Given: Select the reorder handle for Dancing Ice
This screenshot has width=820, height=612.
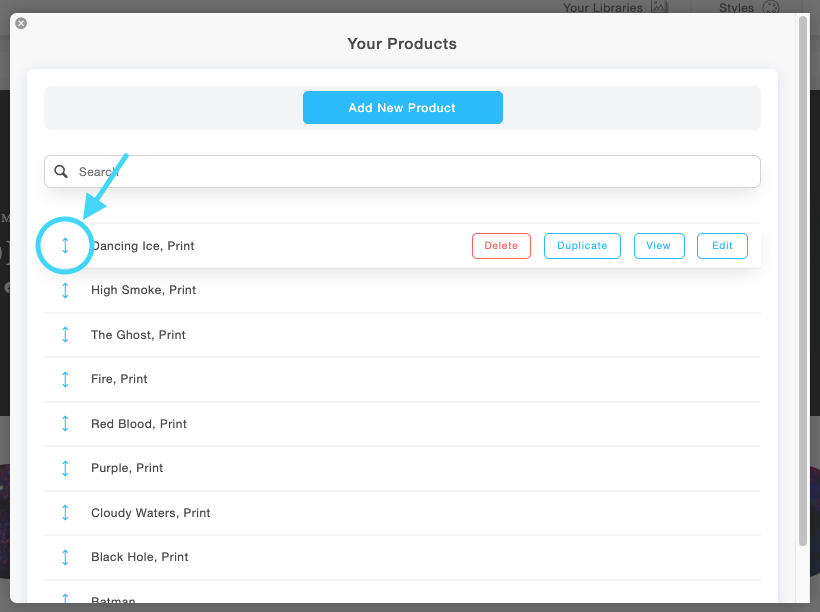Looking at the screenshot, I should 65,245.
